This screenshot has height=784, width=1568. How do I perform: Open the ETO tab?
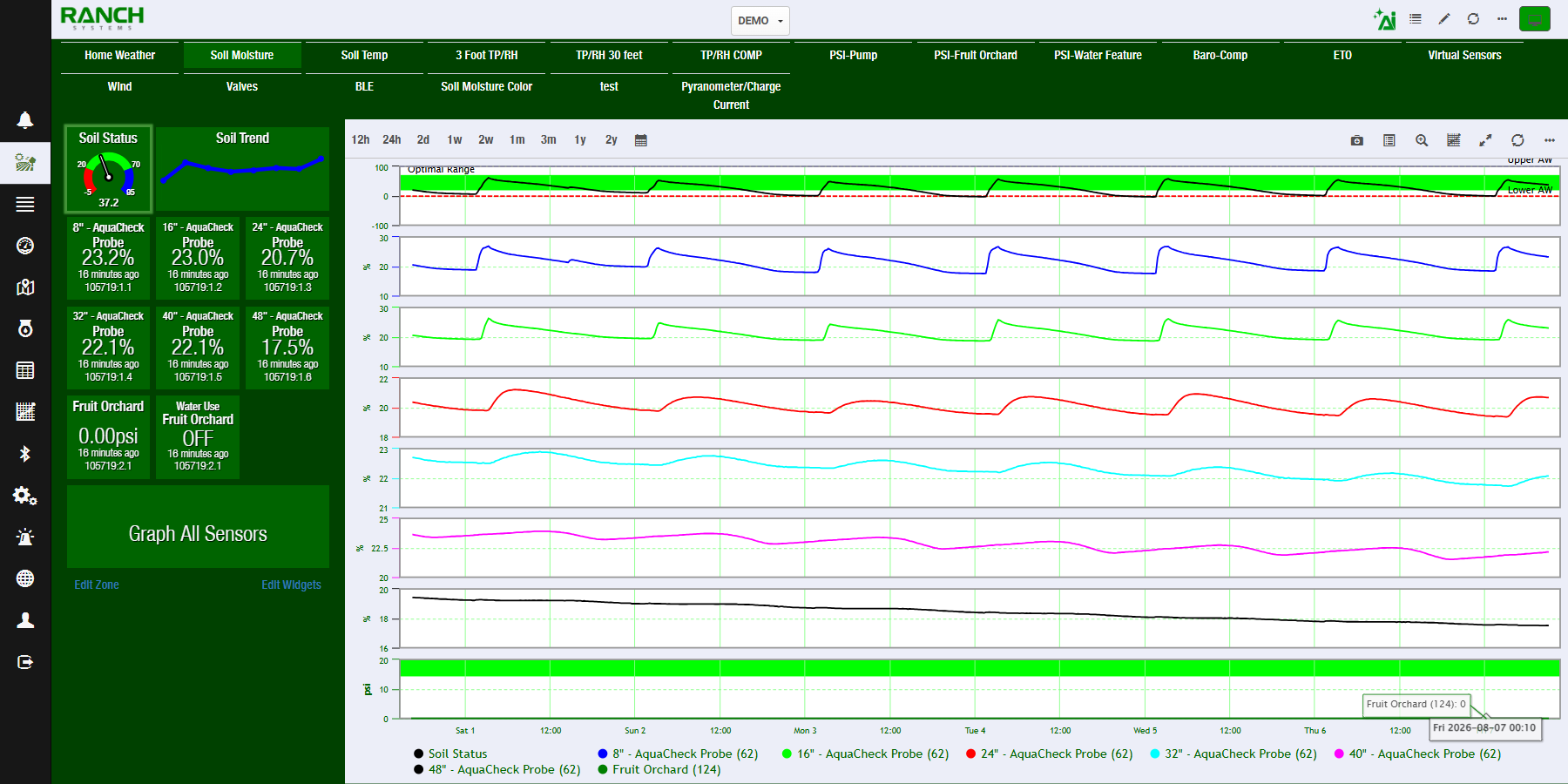click(1342, 55)
